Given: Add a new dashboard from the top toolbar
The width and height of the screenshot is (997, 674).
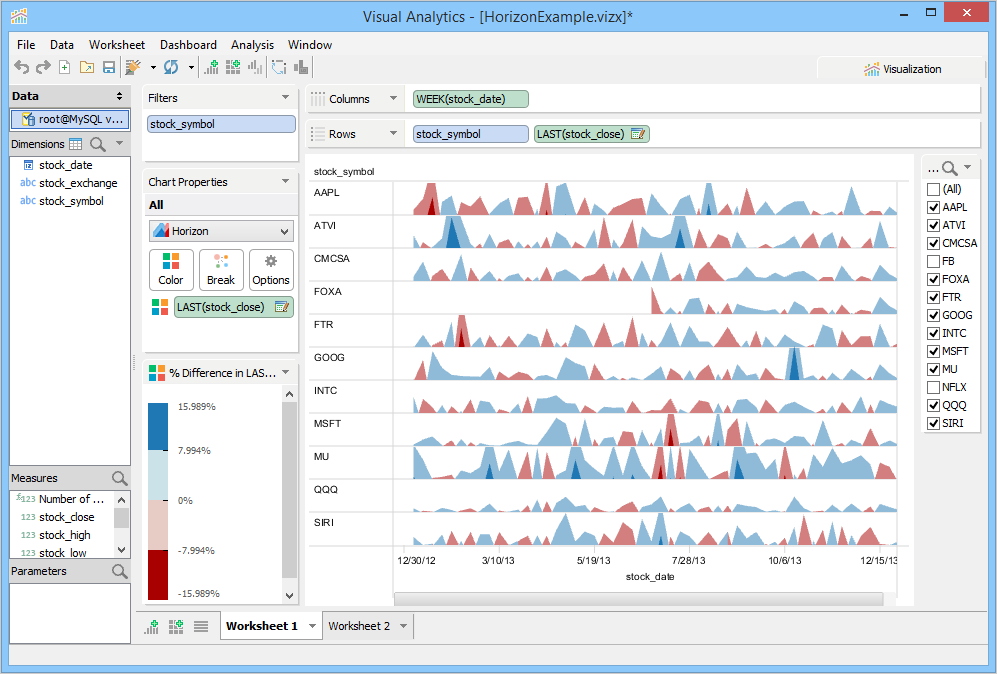Looking at the screenshot, I should point(233,67).
